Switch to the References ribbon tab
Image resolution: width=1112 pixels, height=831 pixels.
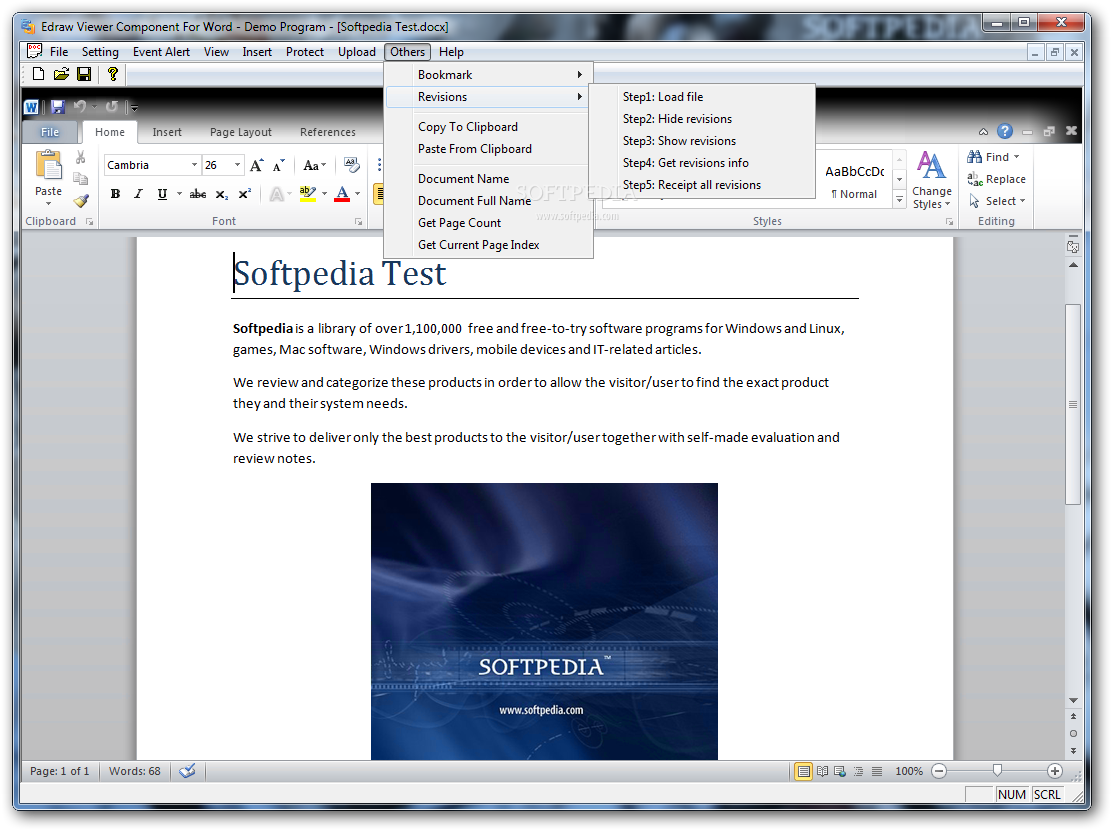click(328, 132)
